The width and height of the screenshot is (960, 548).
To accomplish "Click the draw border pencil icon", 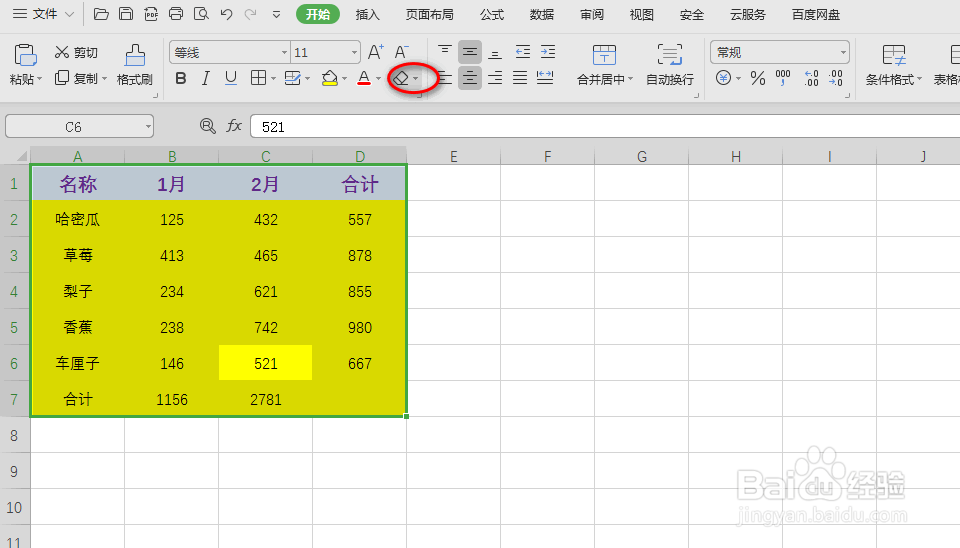I will [x=293, y=78].
